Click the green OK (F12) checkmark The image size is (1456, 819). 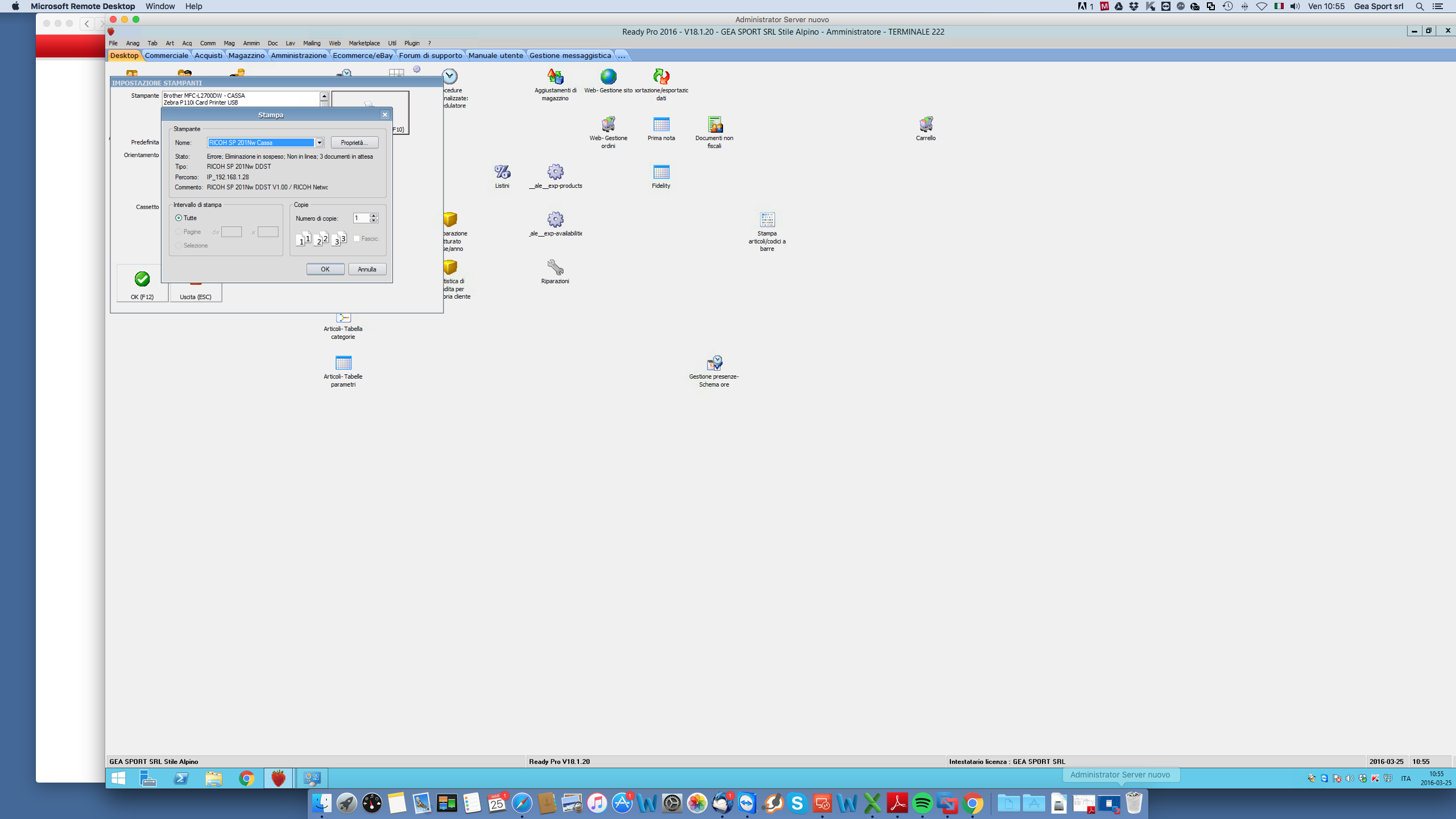point(142,279)
